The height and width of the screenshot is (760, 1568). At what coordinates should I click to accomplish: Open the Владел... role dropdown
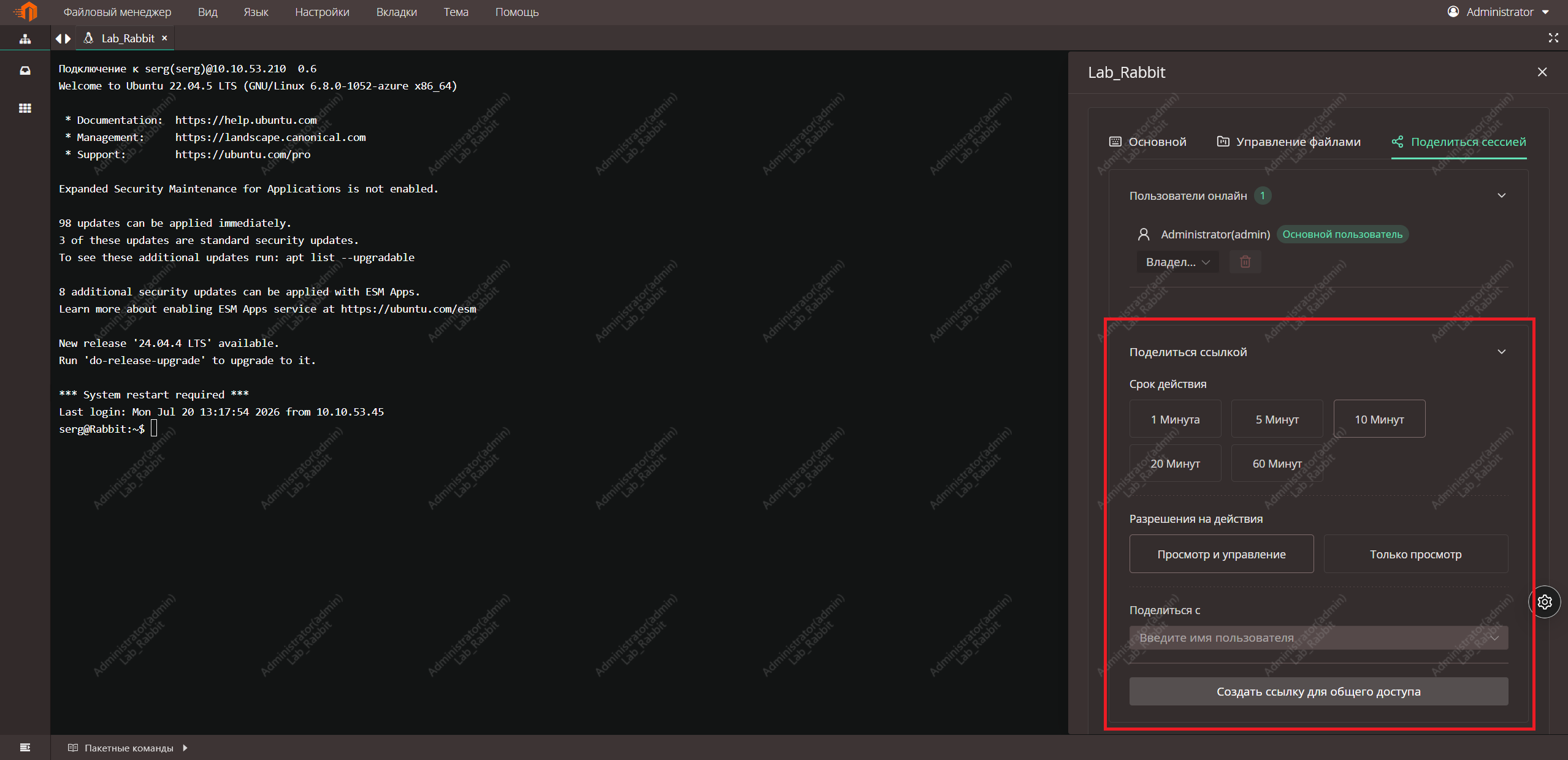pyautogui.click(x=1178, y=262)
